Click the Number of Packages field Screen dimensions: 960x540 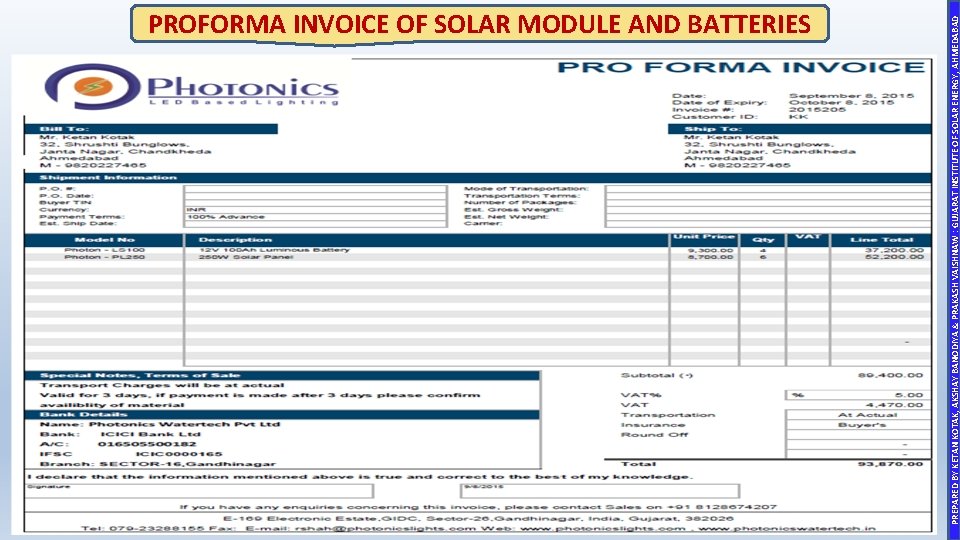(768, 203)
